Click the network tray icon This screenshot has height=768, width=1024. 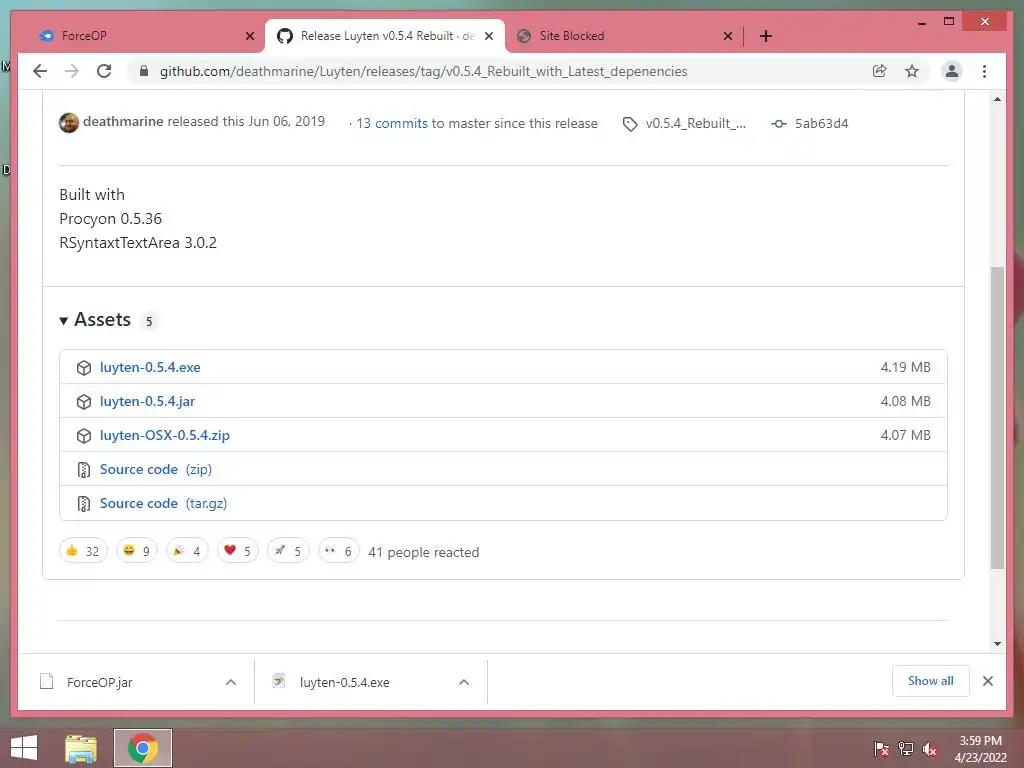tap(906, 748)
